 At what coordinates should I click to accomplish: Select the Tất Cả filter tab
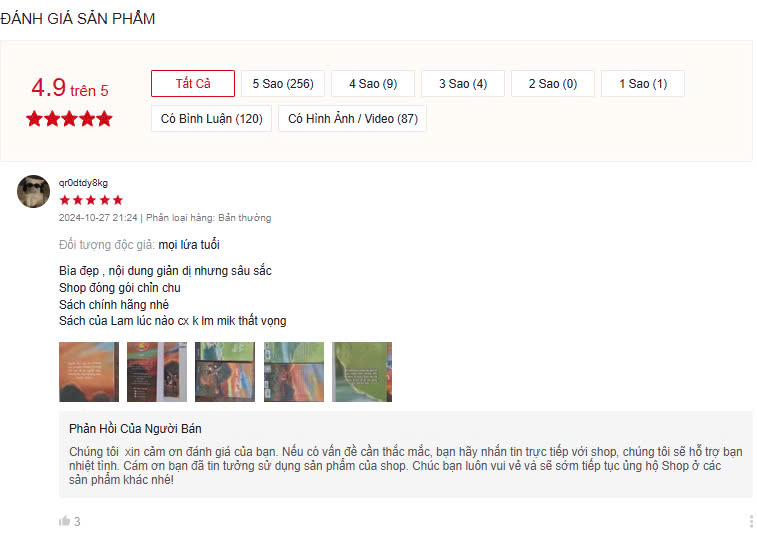(x=193, y=84)
